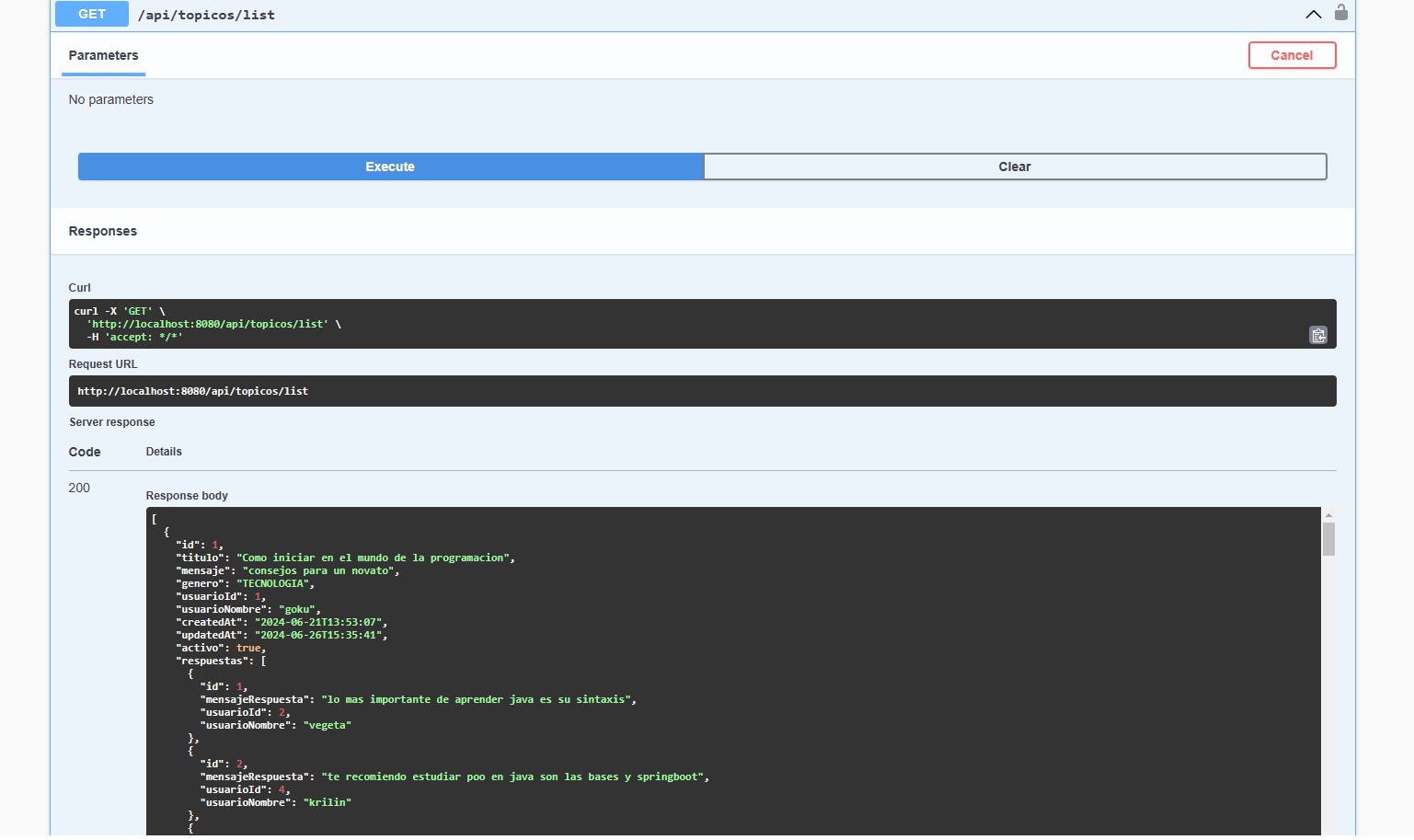Click the blue GET method badge
This screenshot has height=840, width=1414.
[x=92, y=14]
